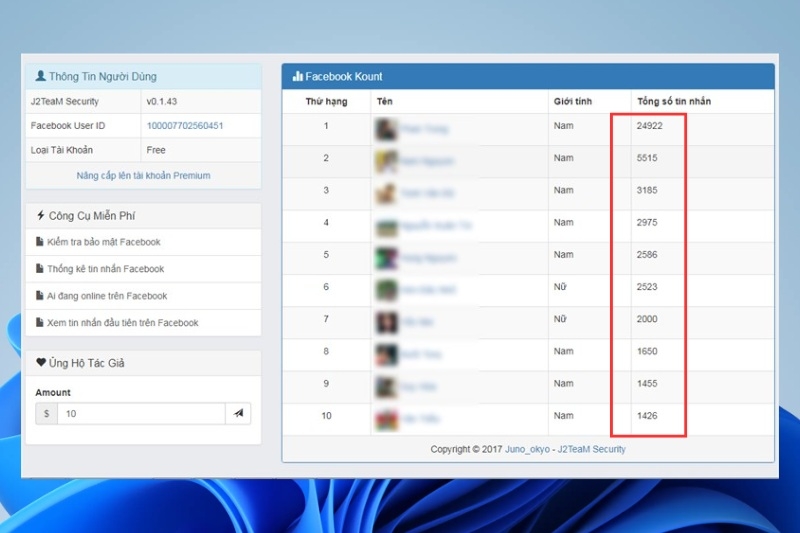Viewport: 800px width, 533px height.
Task: Click the file icon next to Kiểm tra bảo mật Facebook
Action: pyautogui.click(x=39, y=242)
